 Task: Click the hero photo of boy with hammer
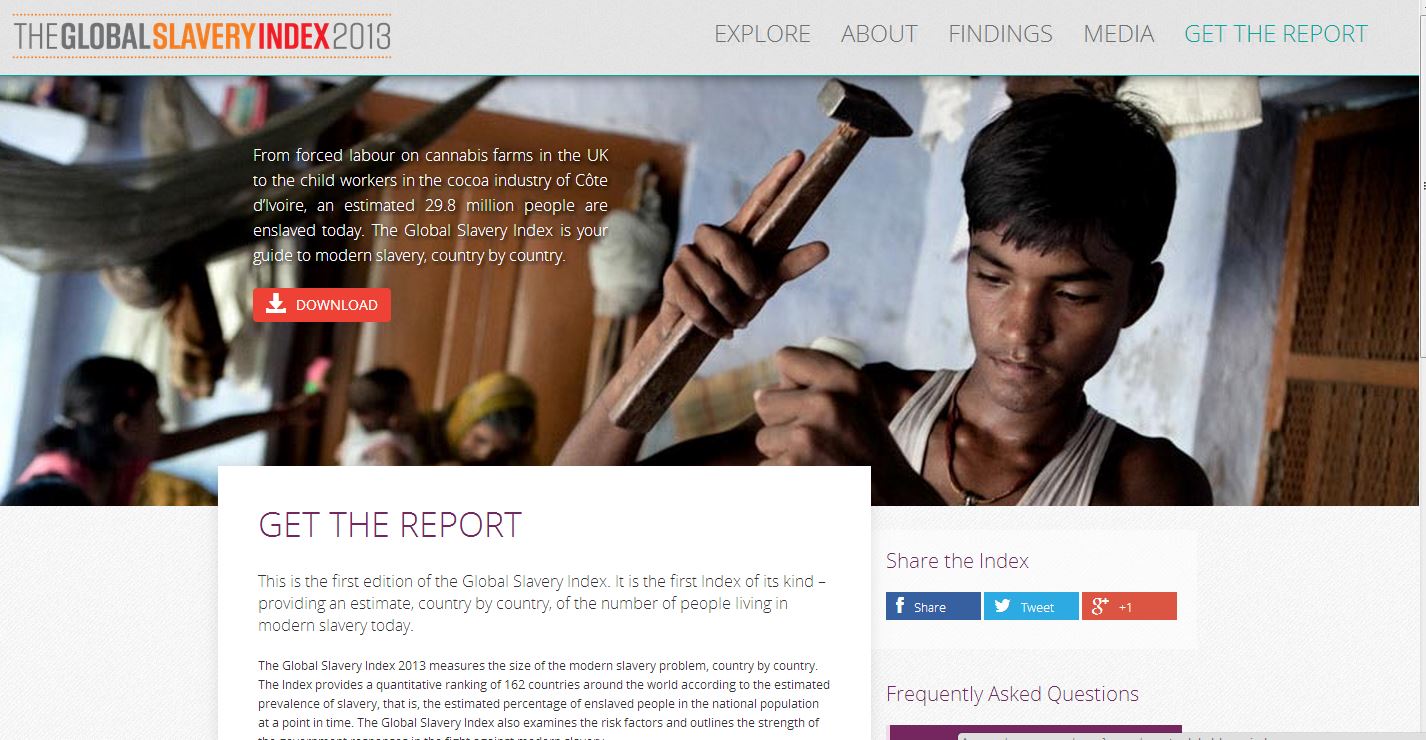tap(1000, 290)
